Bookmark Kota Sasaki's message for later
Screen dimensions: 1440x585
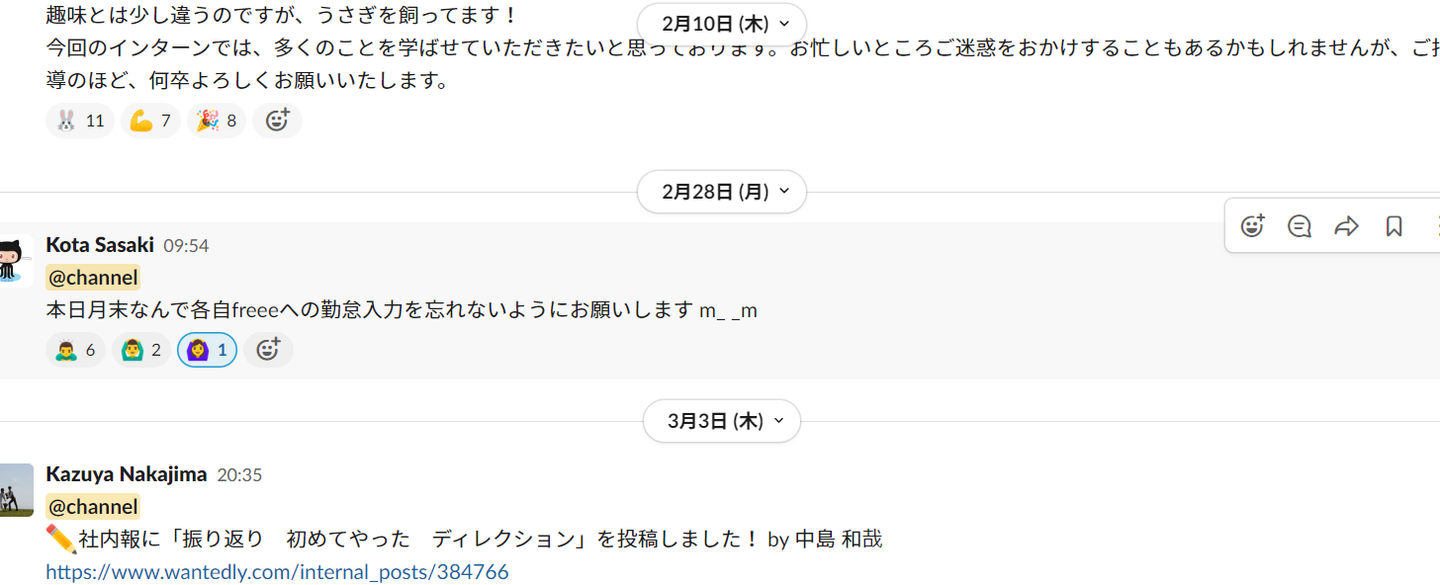coord(1394,226)
